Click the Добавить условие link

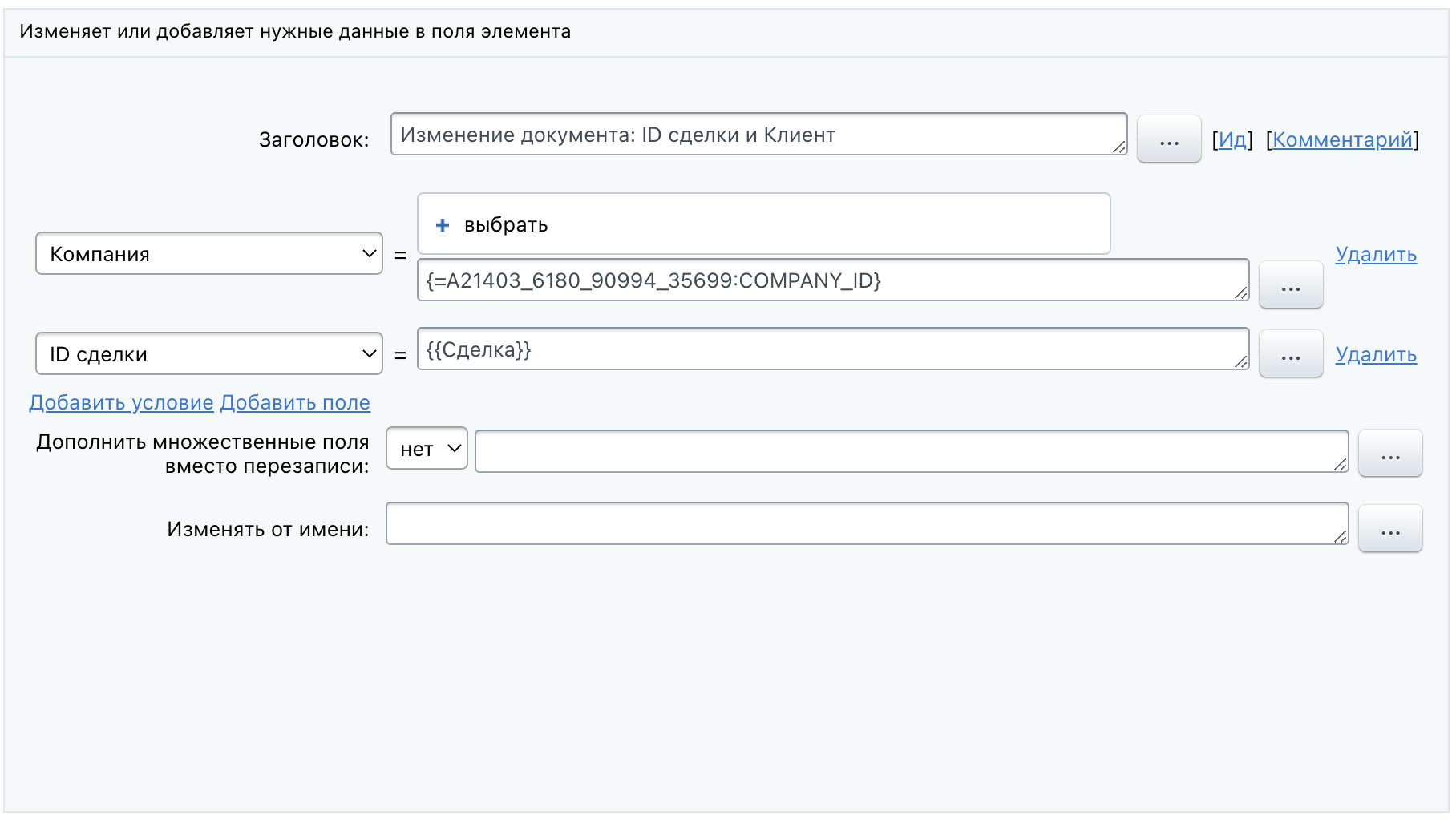coord(121,403)
